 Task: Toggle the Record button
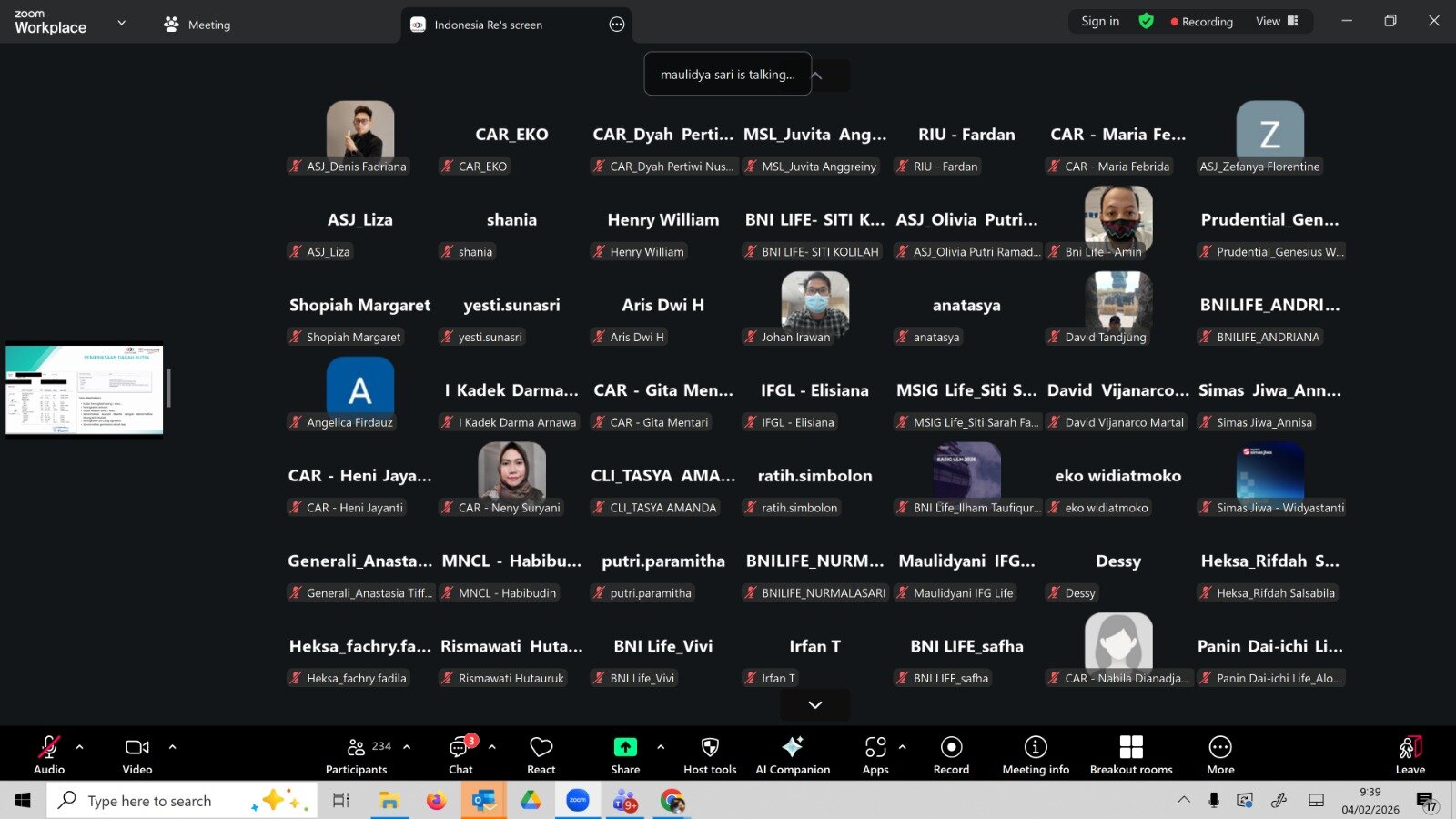tap(951, 755)
